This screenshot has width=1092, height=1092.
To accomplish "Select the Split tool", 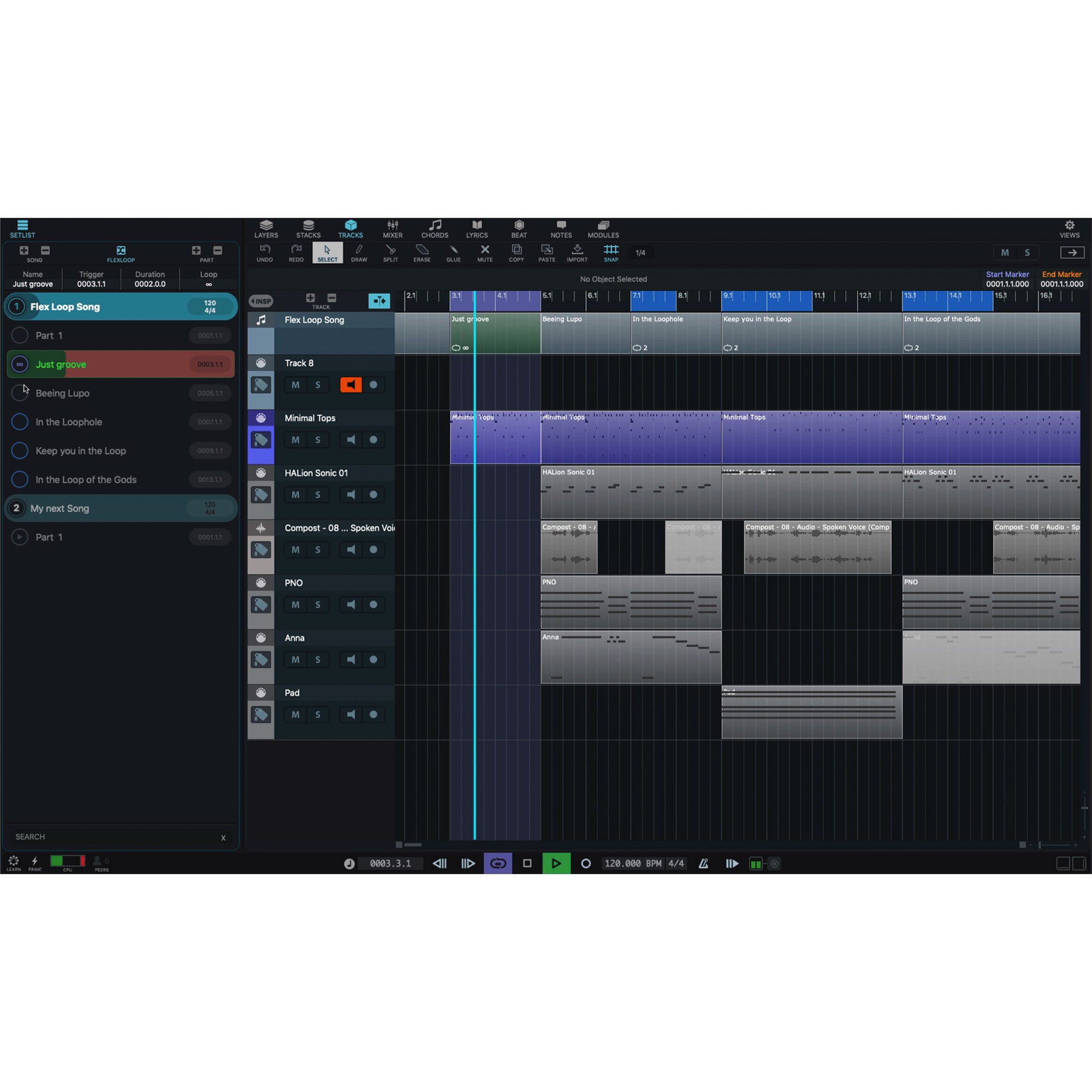I will 390,253.
